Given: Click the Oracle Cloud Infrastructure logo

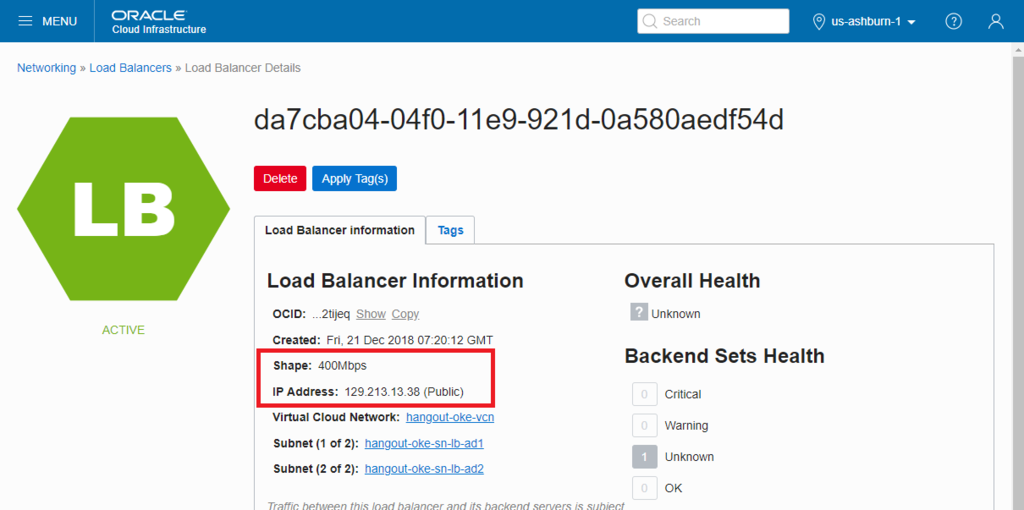Looking at the screenshot, I should click(159, 22).
